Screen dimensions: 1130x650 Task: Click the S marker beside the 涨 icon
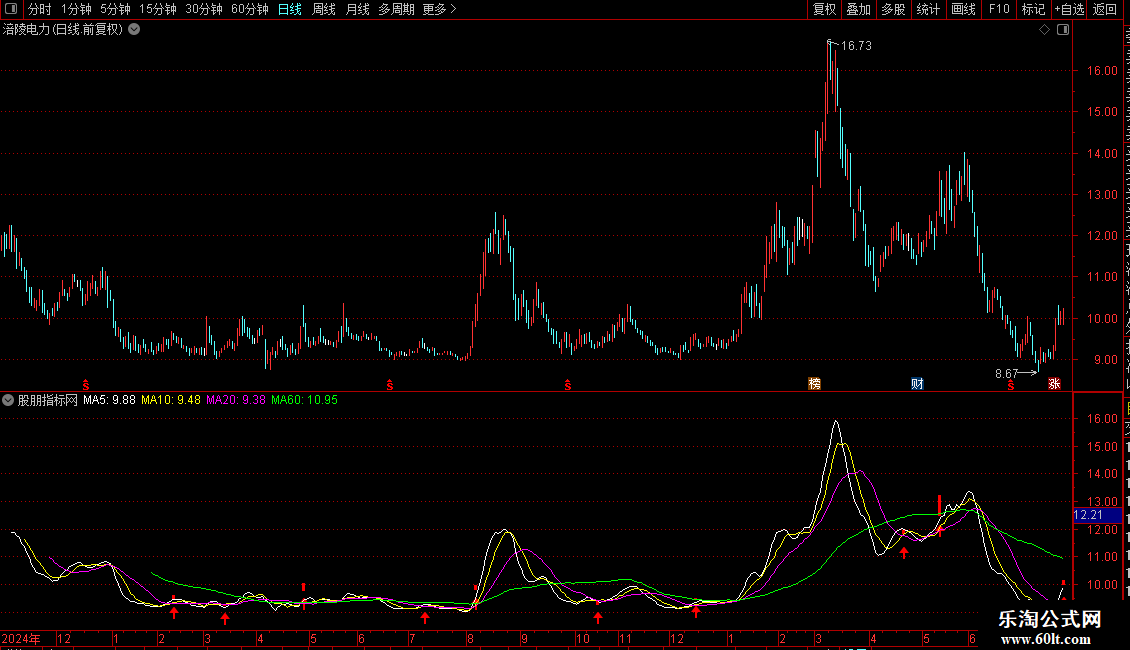coord(1011,386)
